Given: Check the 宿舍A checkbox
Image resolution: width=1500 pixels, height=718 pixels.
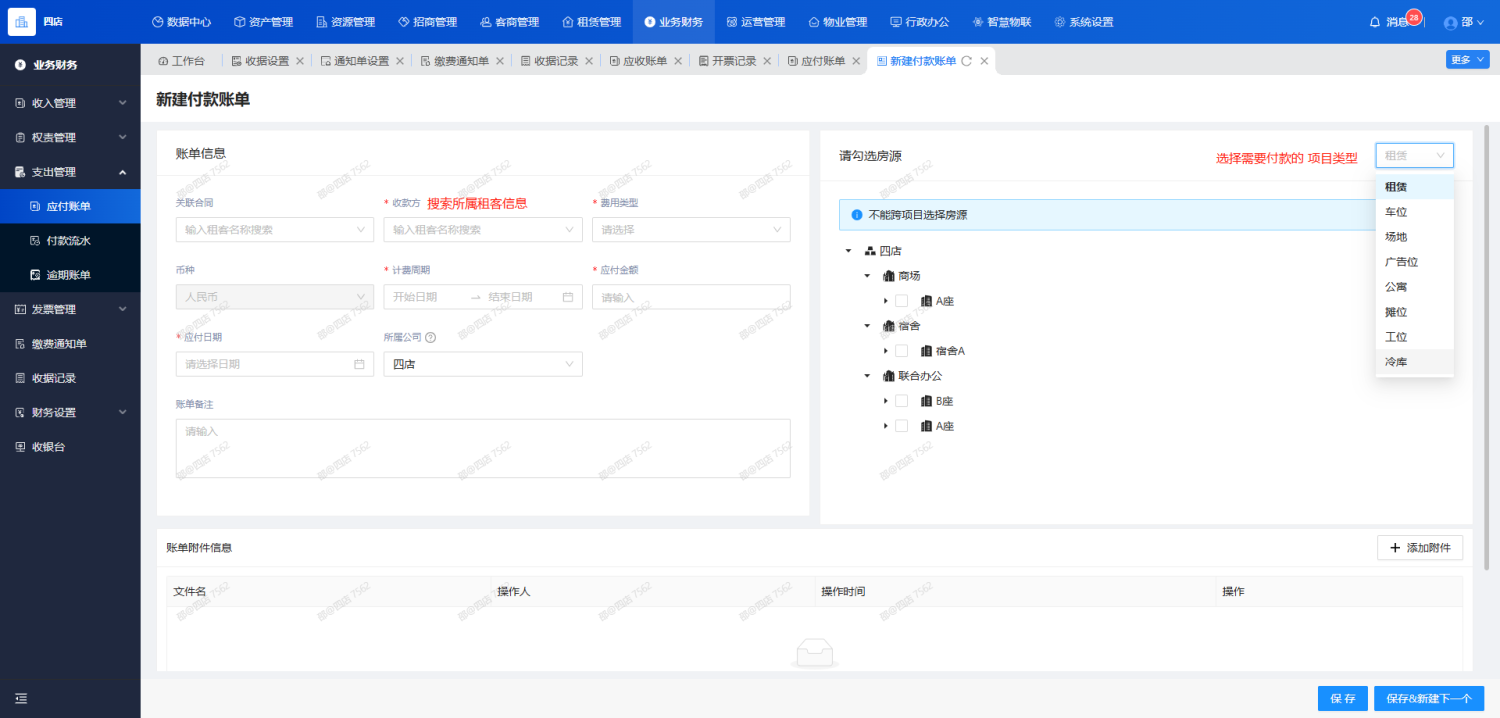Looking at the screenshot, I should [x=901, y=351].
